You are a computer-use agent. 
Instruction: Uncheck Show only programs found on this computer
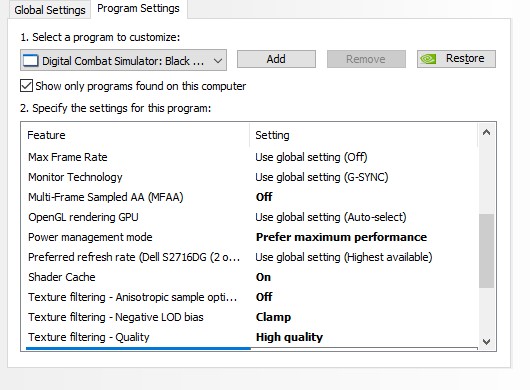(26, 86)
